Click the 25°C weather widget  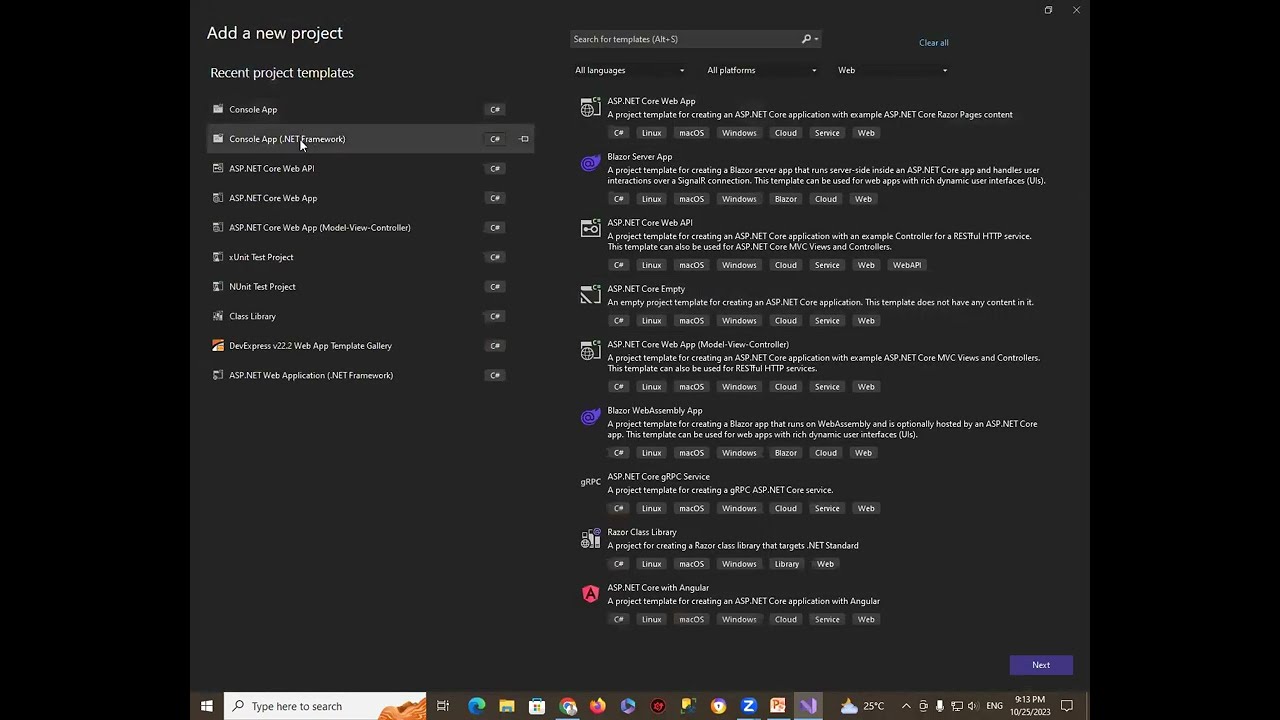click(x=862, y=706)
